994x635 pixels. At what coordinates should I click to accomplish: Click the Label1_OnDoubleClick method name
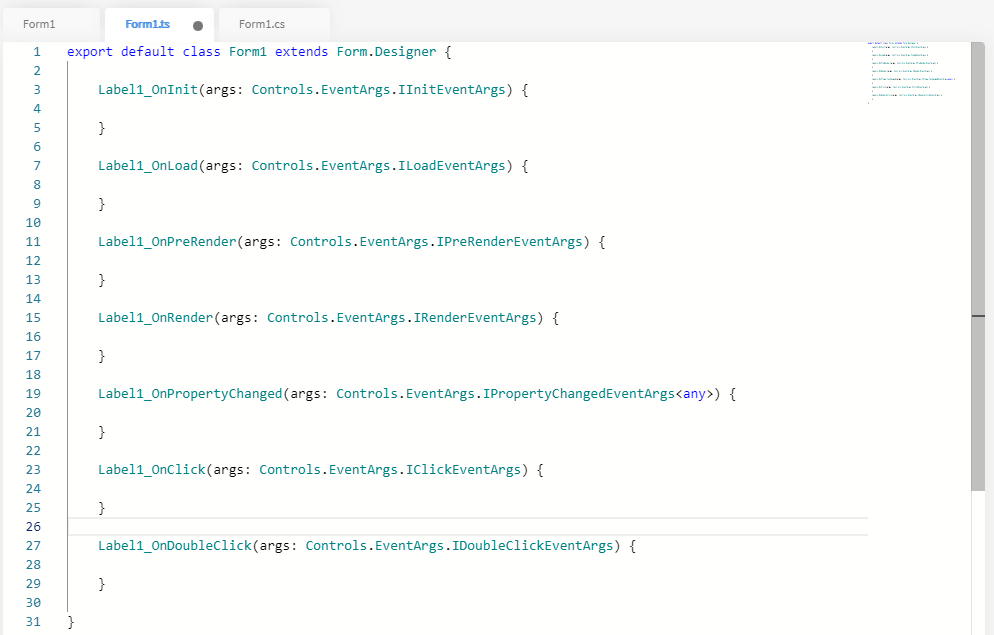click(174, 546)
